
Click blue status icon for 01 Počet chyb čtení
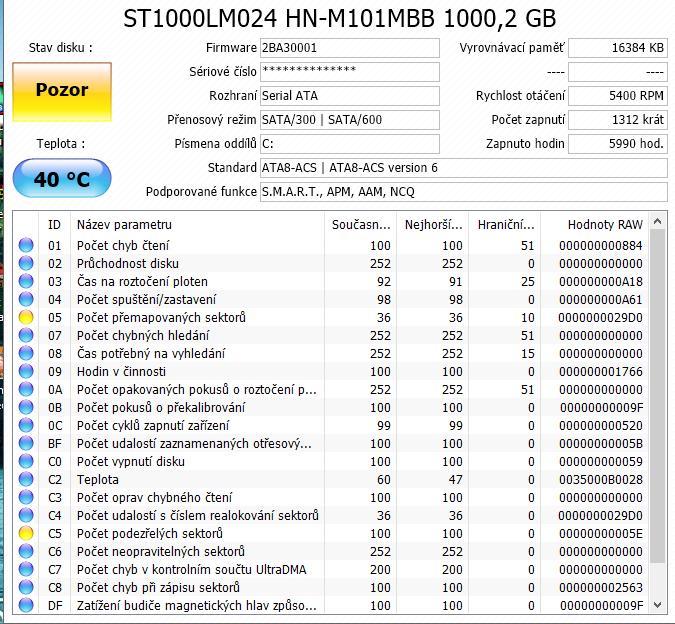tap(26, 245)
